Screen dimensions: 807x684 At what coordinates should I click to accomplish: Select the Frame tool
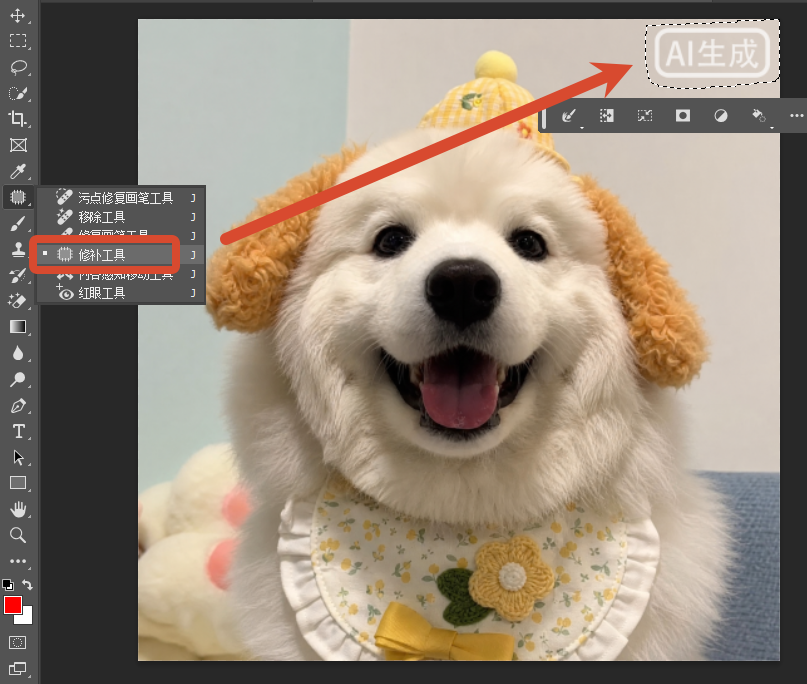pyautogui.click(x=18, y=145)
